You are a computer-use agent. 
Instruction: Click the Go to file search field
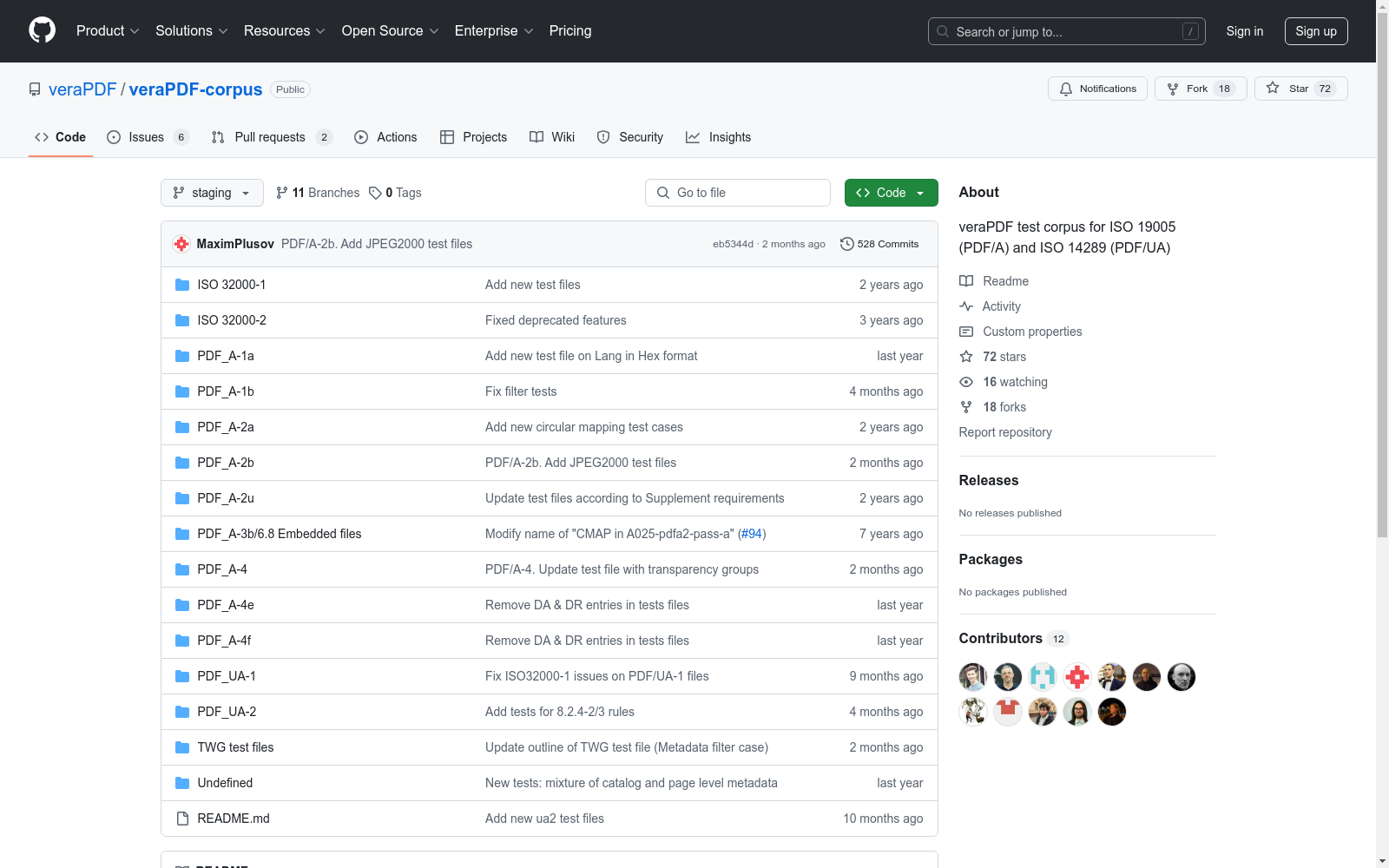(x=738, y=193)
